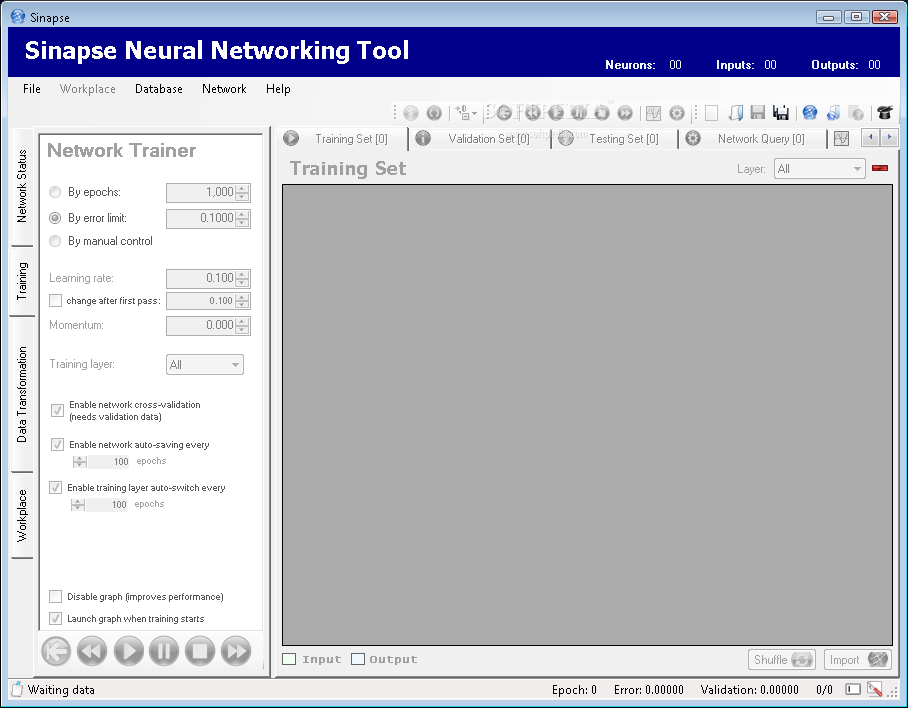The height and width of the screenshot is (708, 908).
Task: Select the By epochs radio button
Action: [x=55, y=192]
